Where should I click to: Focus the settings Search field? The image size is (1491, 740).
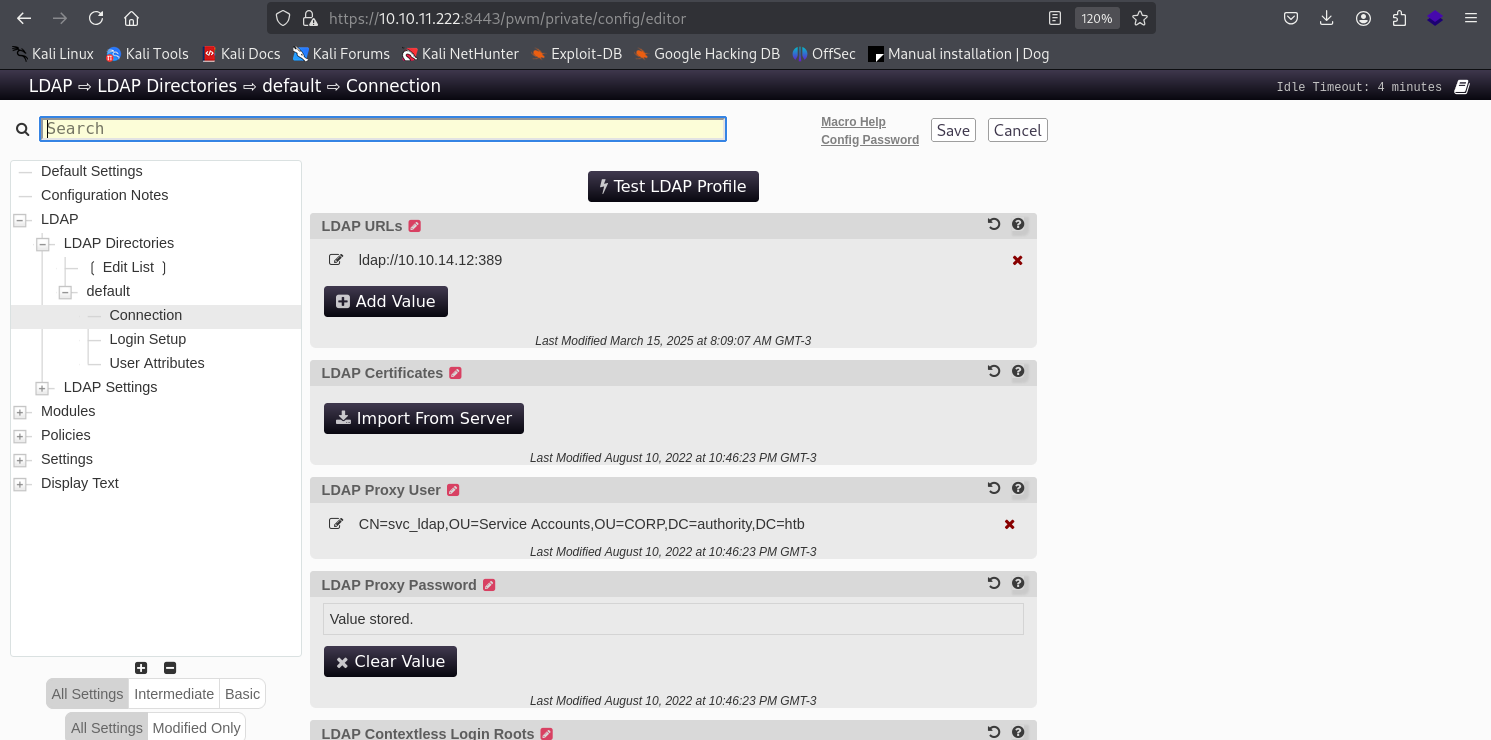383,128
